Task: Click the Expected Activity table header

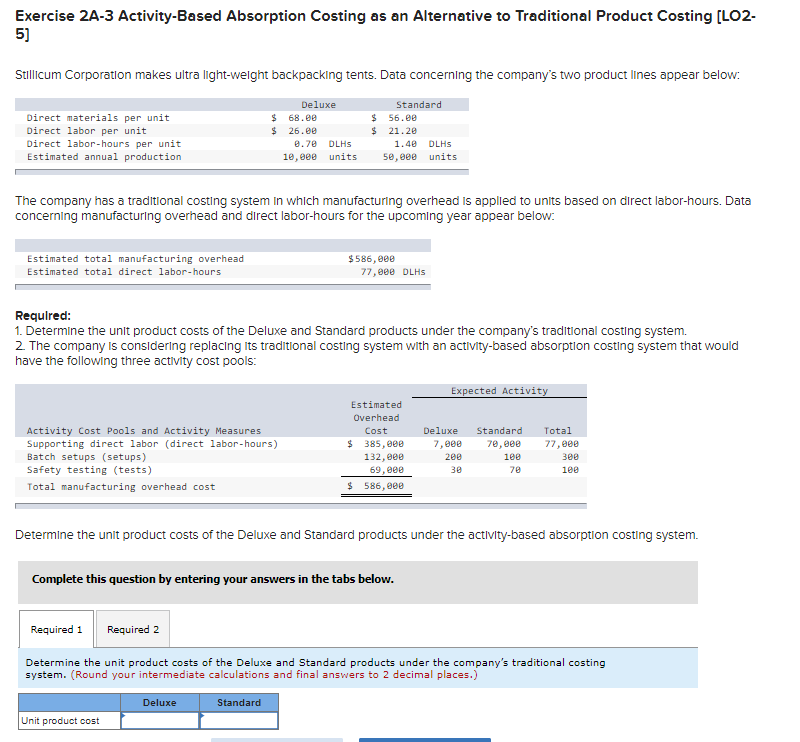Action: click(500, 390)
